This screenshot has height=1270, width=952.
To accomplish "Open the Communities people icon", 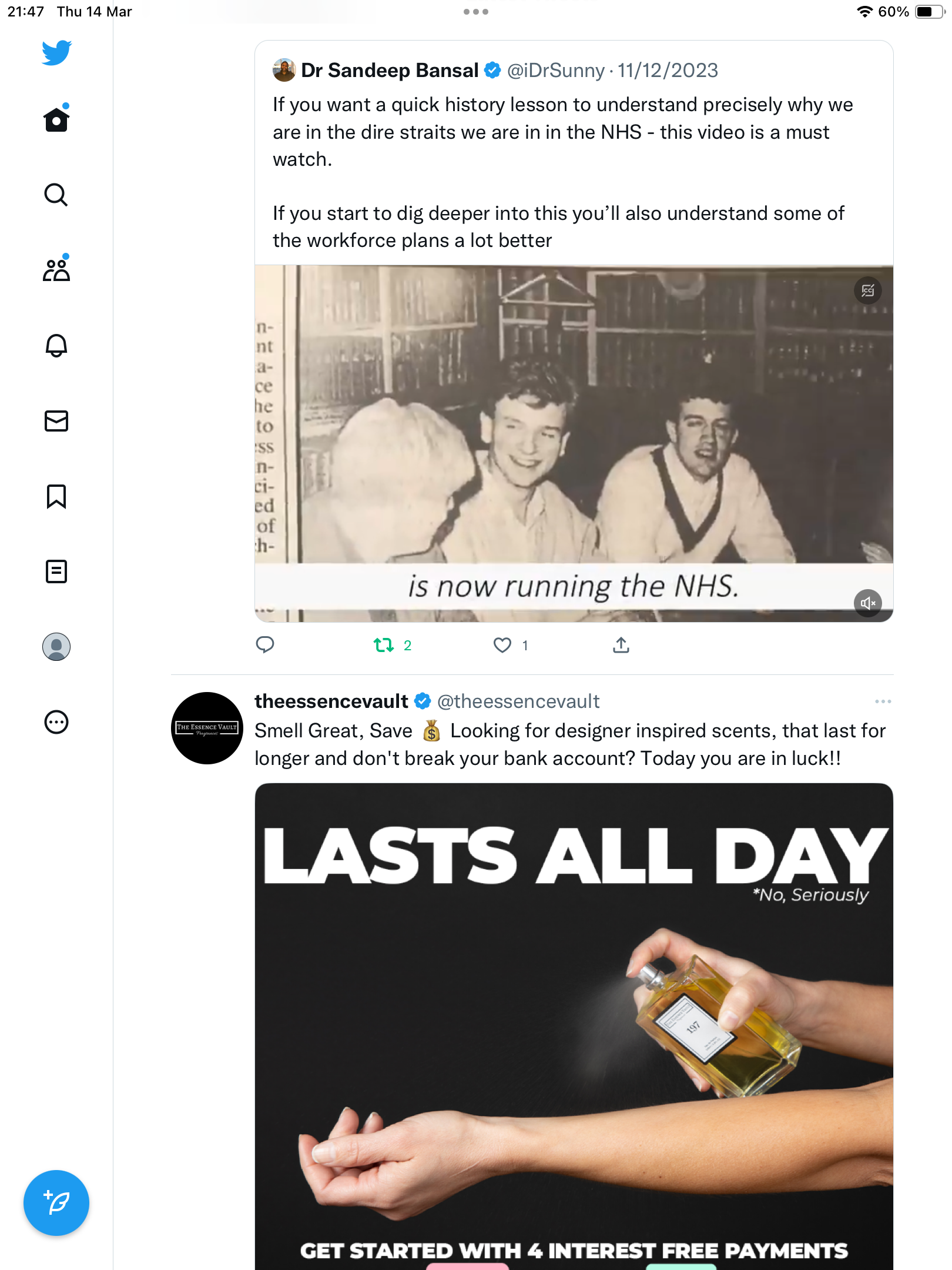I will [56, 269].
